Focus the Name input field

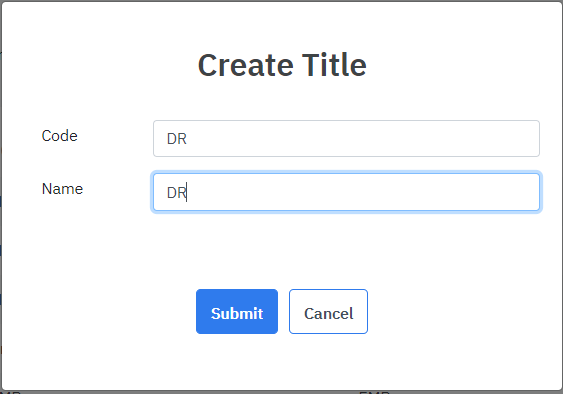pos(346,192)
